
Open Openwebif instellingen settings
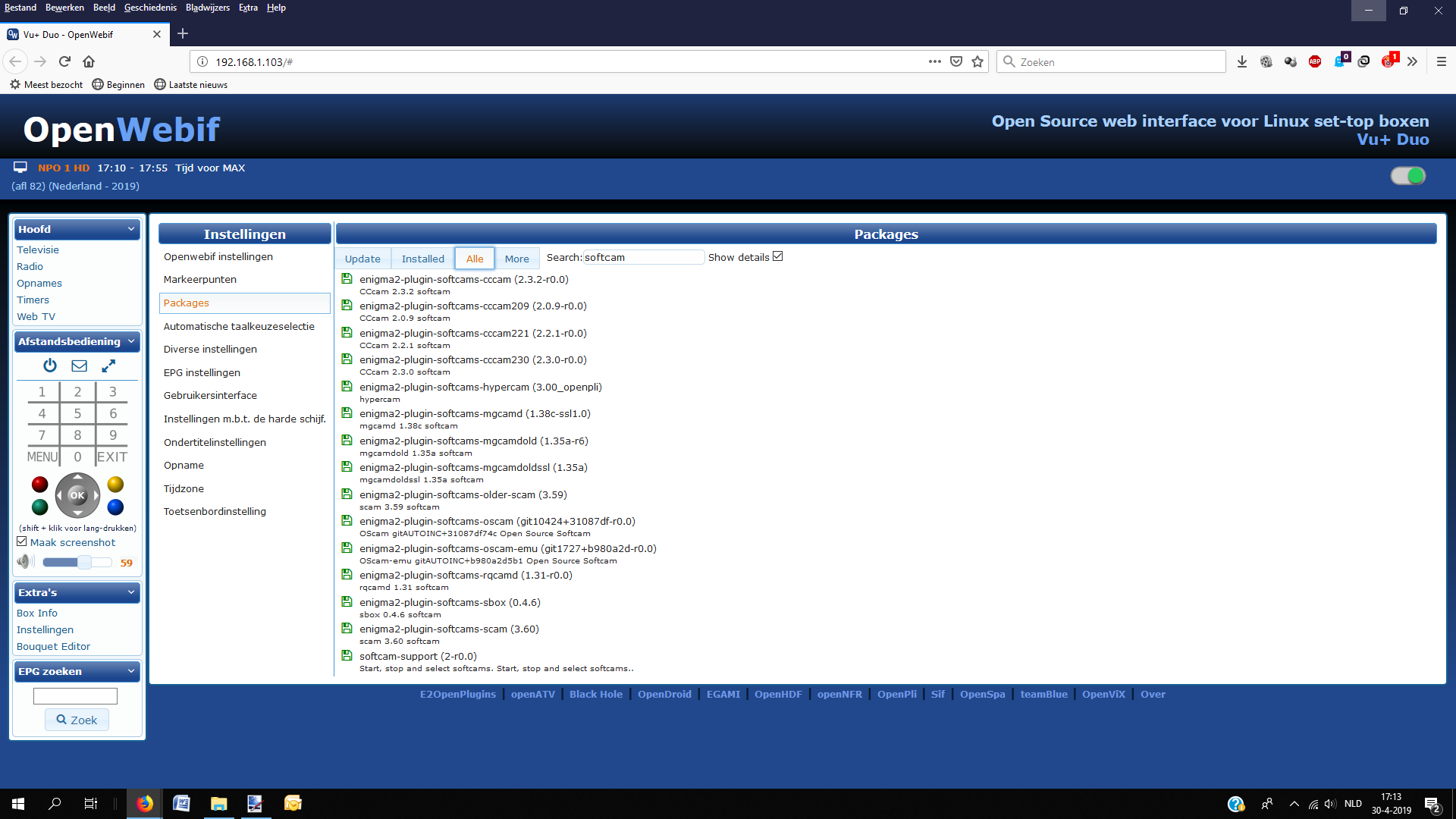tap(218, 256)
